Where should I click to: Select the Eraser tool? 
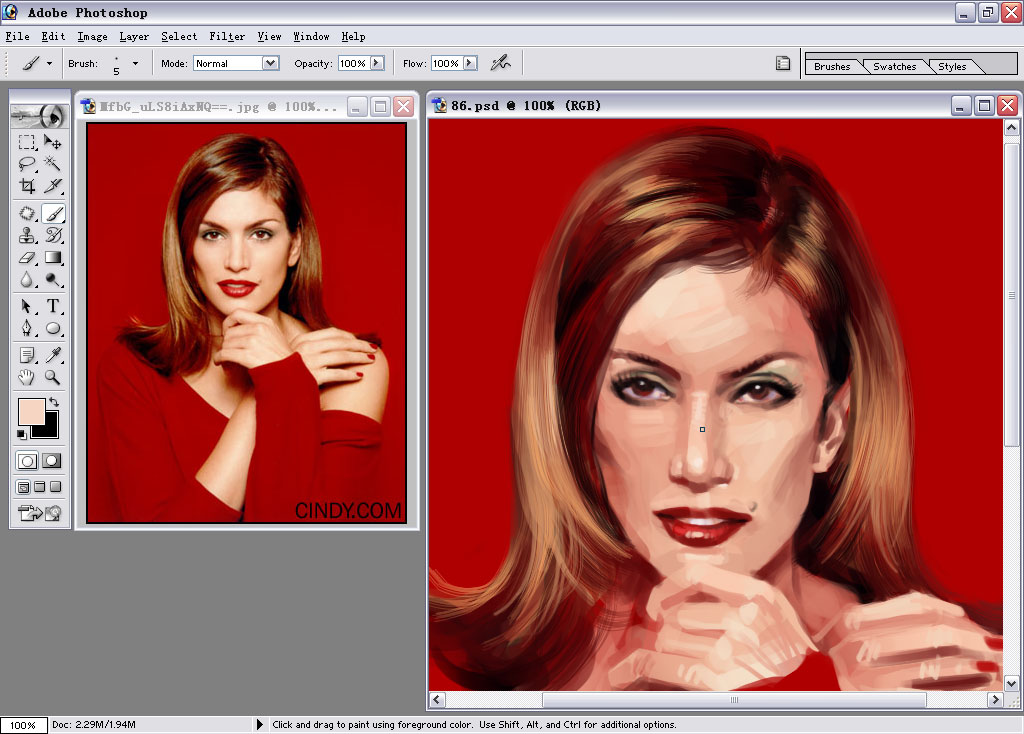pos(27,257)
